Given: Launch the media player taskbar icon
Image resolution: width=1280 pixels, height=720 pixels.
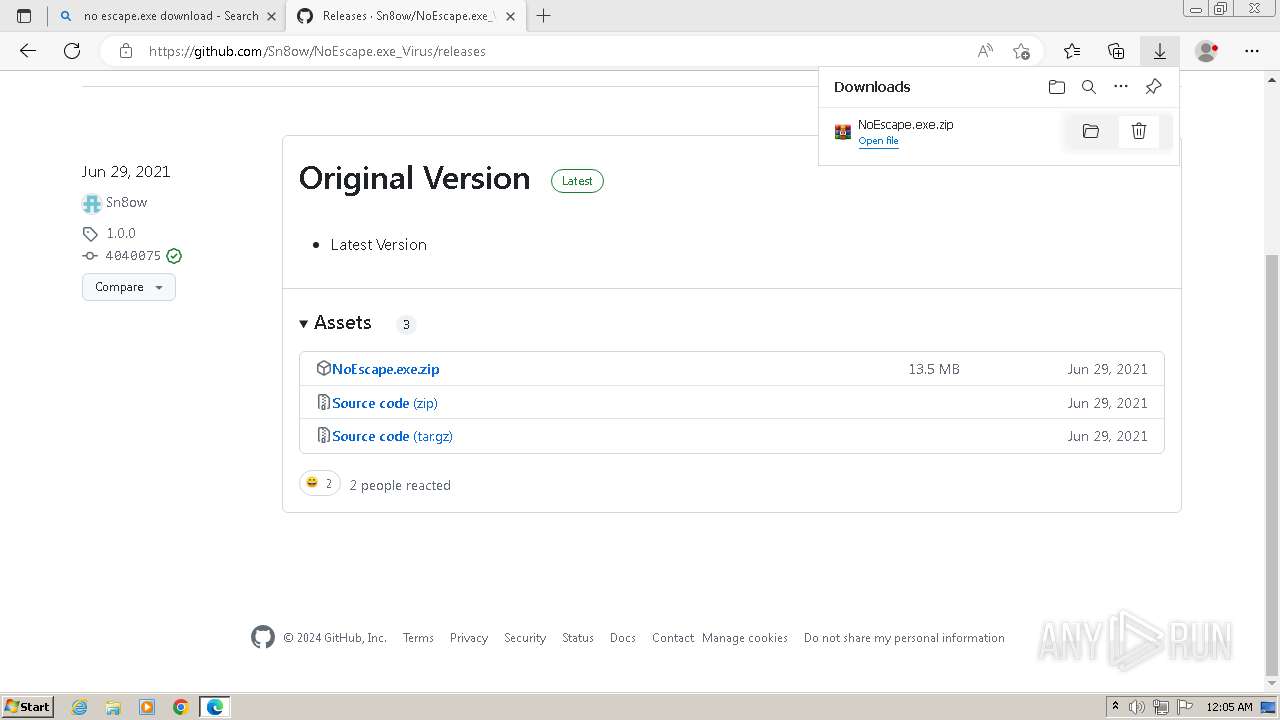Looking at the screenshot, I should pos(147,707).
